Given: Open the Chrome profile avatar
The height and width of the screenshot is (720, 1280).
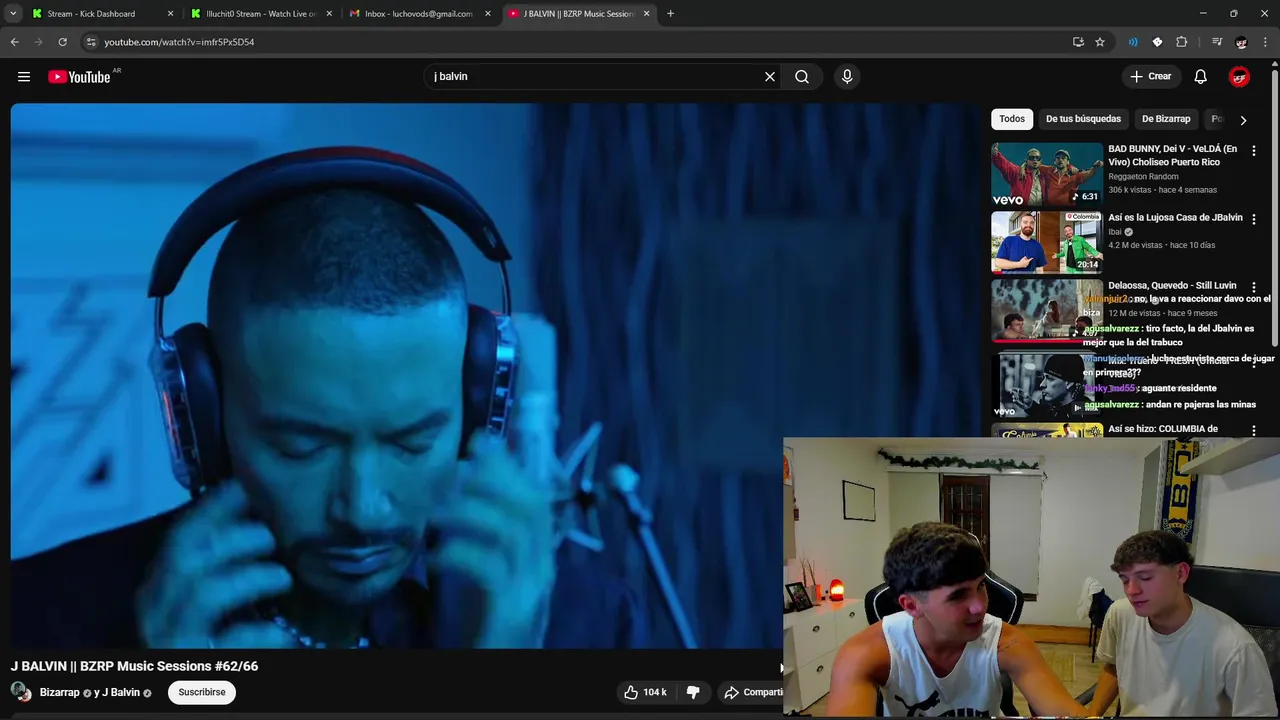Looking at the screenshot, I should pyautogui.click(x=1241, y=42).
